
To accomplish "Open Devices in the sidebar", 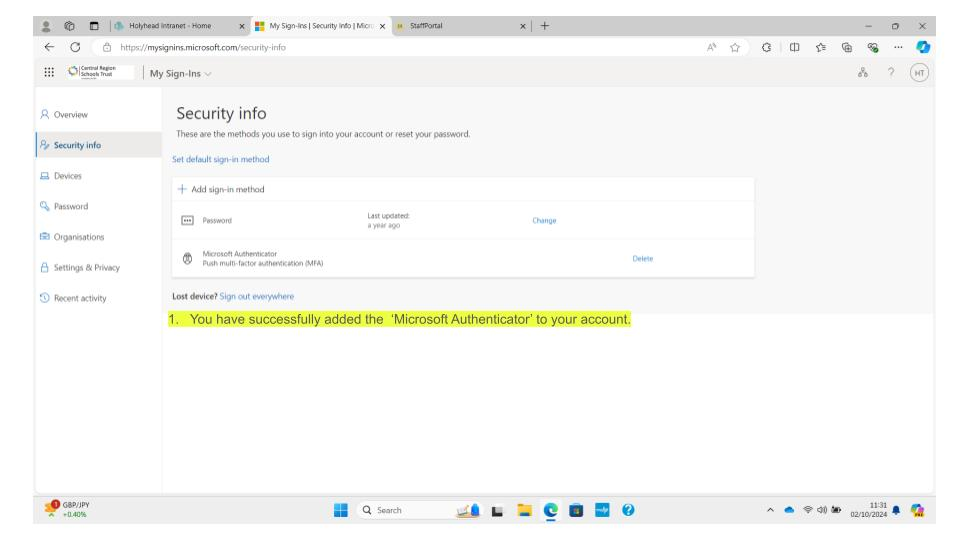I will click(99, 176).
